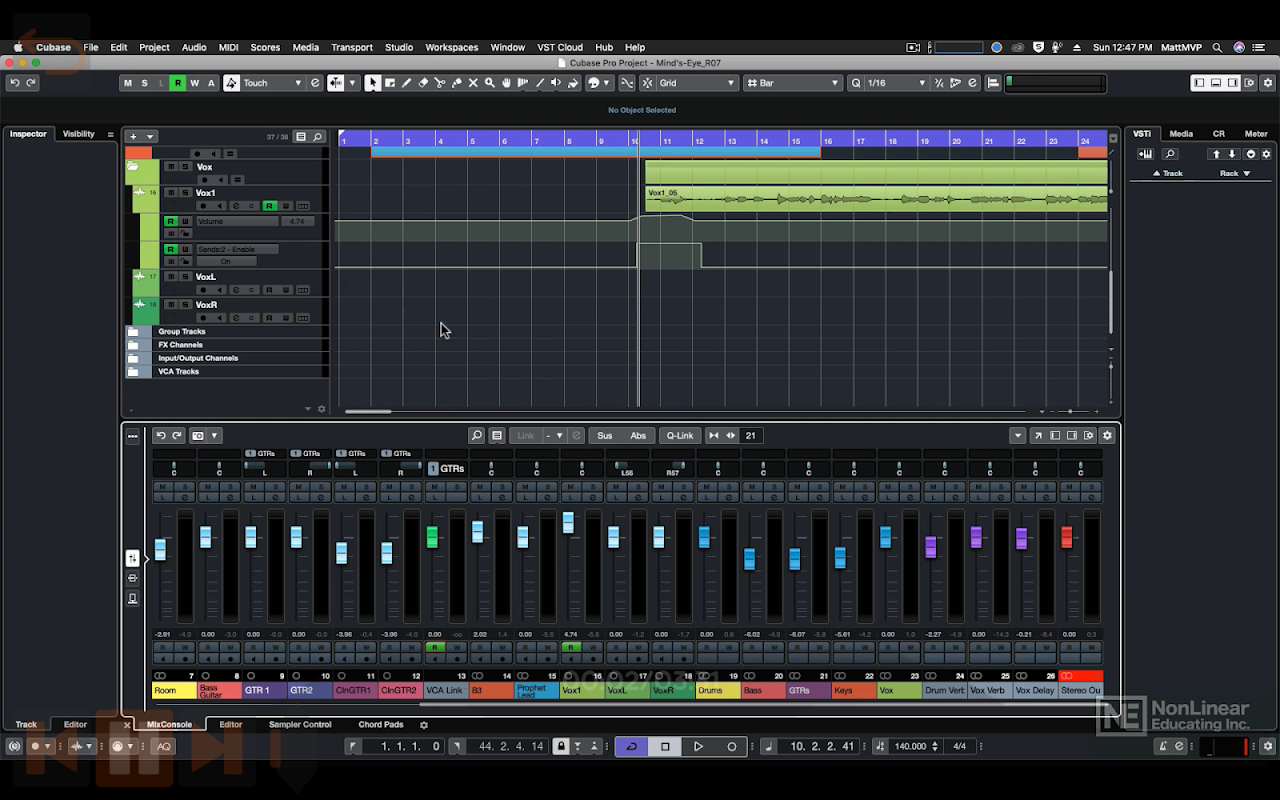
Task: Select the Scissors split tool
Action: (440, 83)
